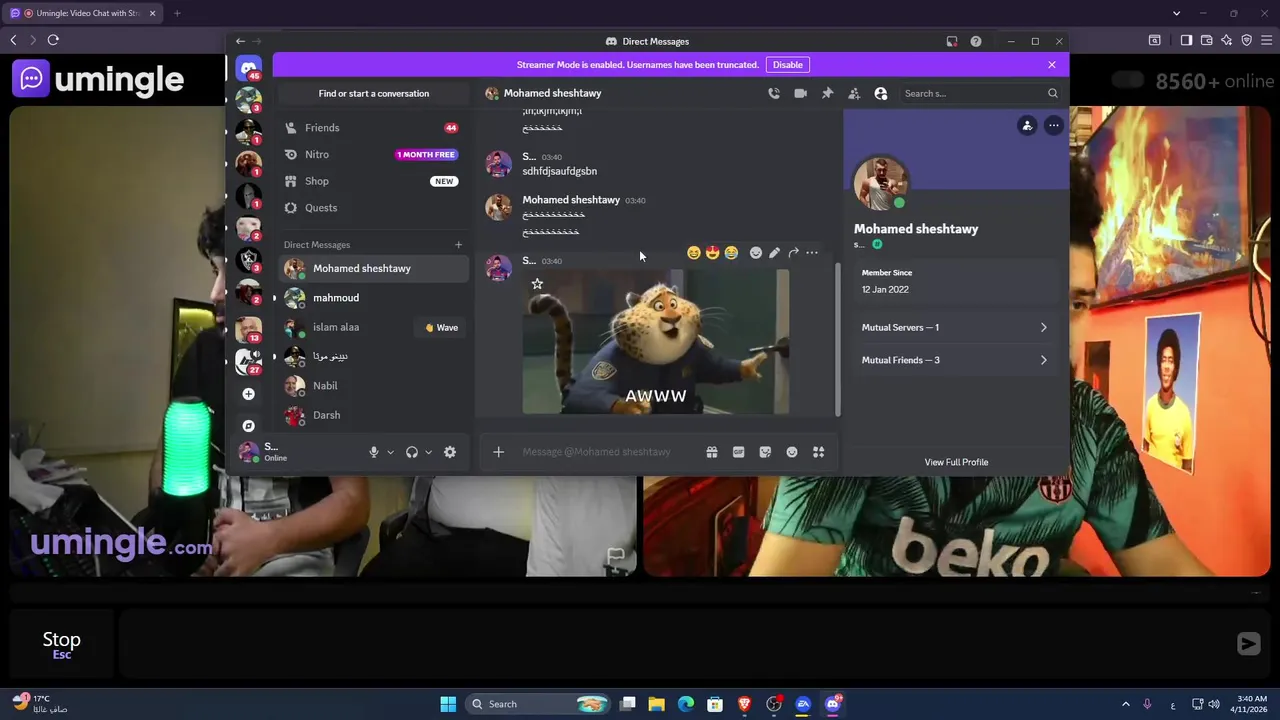Open Discover servers compass icon
The width and height of the screenshot is (1280, 720).
click(249, 426)
